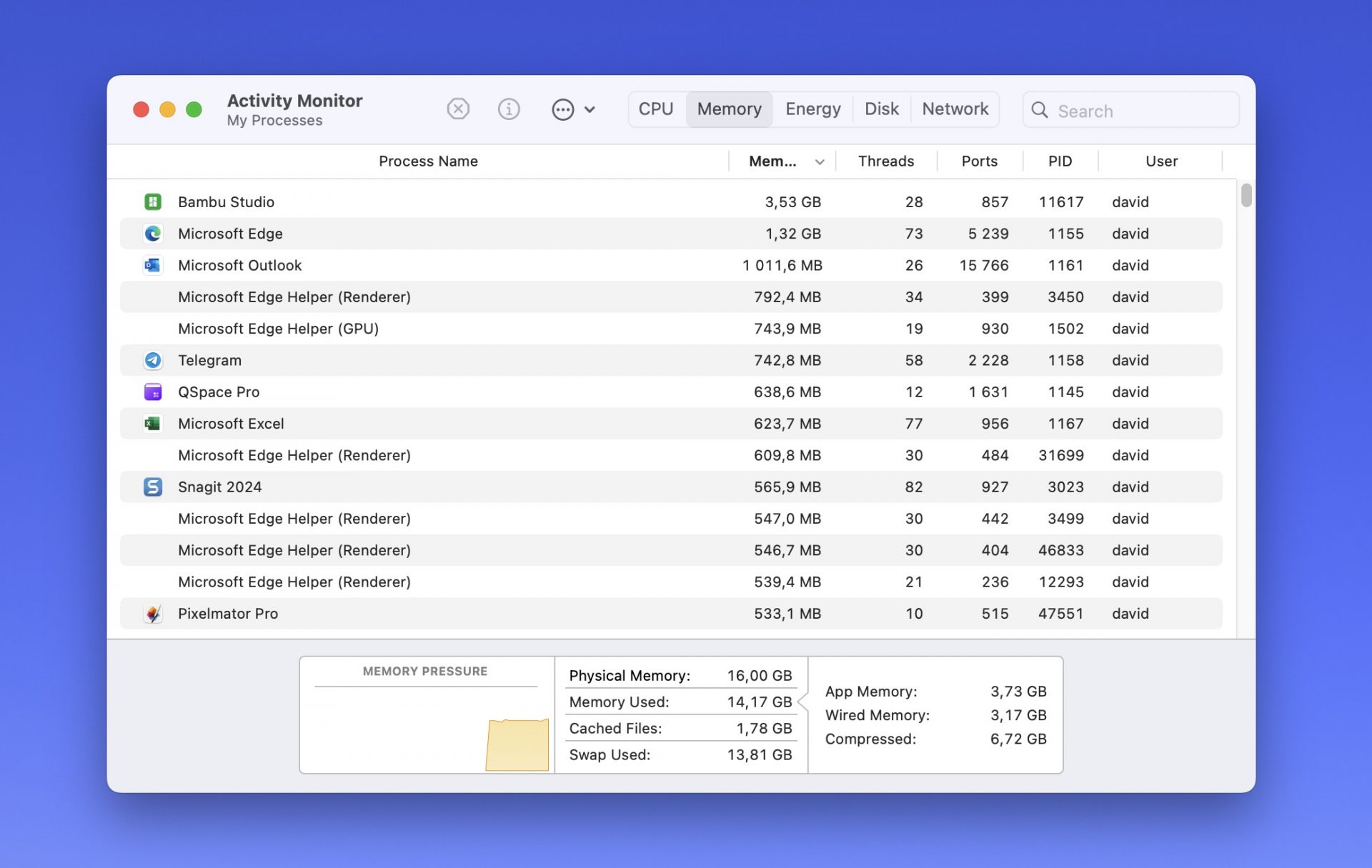Click the Telegram app icon
Image resolution: width=1372 pixels, height=868 pixels.
tap(153, 361)
